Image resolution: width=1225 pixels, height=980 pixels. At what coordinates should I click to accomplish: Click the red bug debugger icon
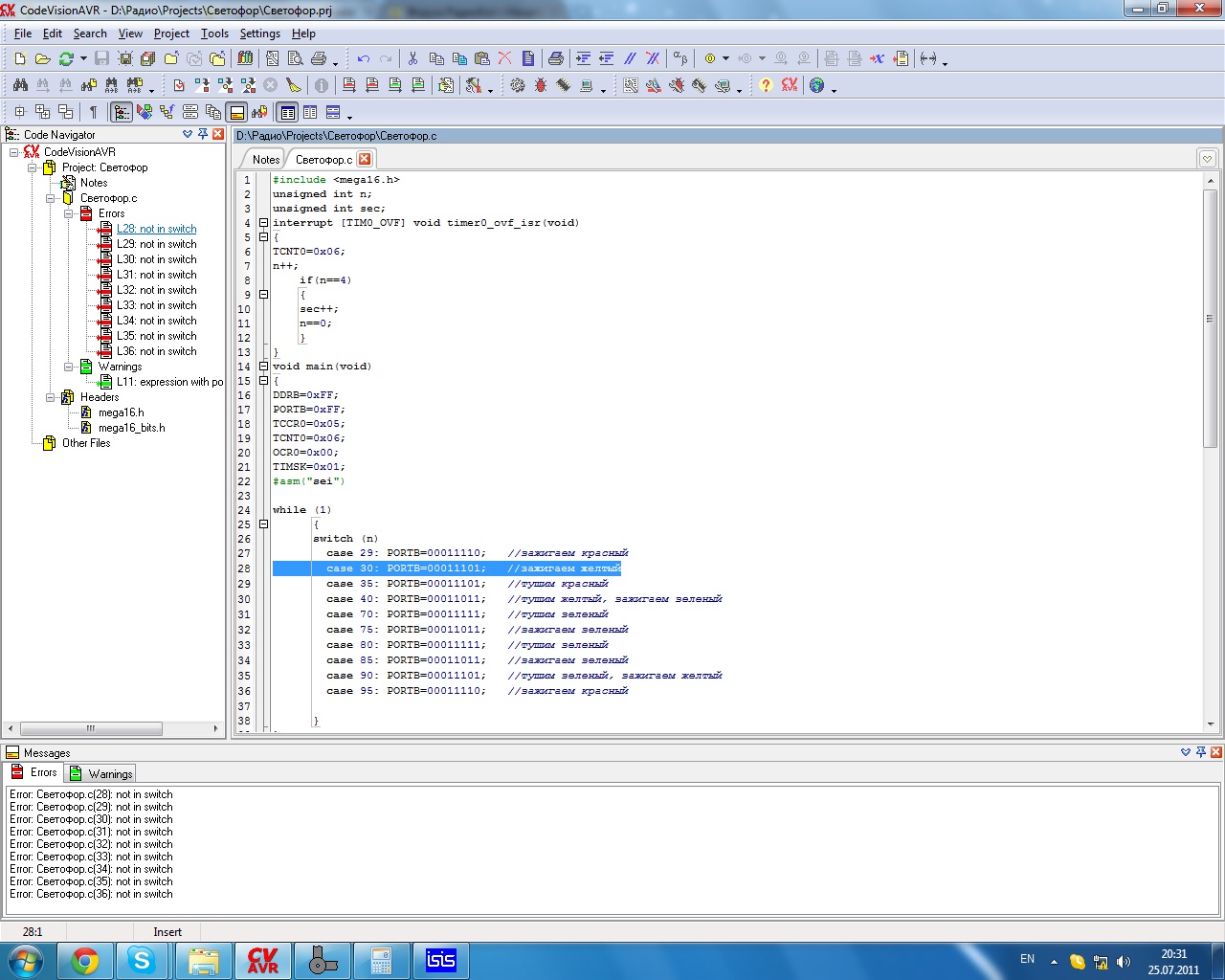[541, 86]
